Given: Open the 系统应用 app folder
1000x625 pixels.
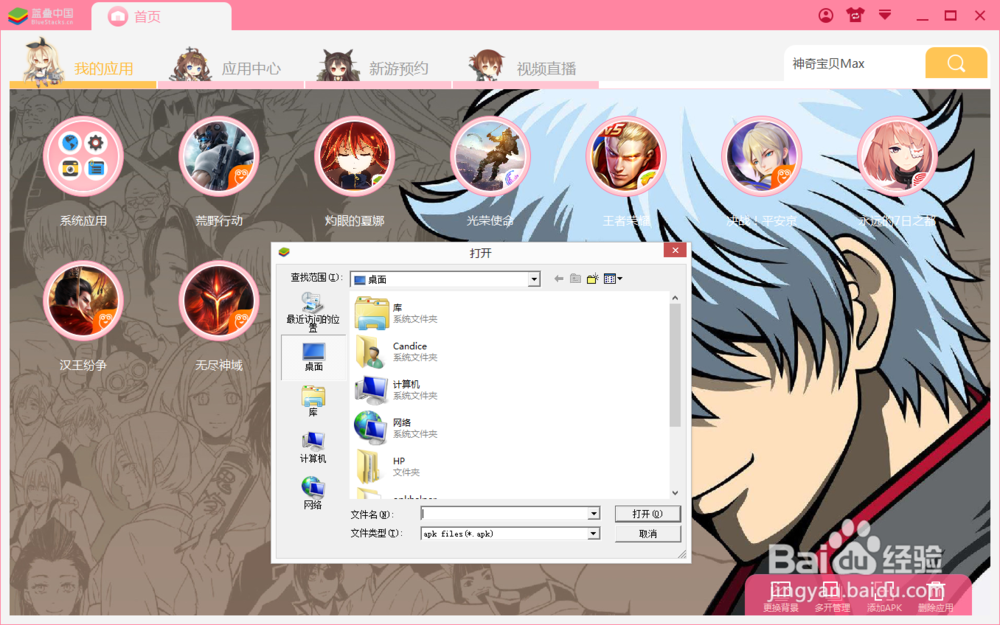Looking at the screenshot, I should point(83,156).
